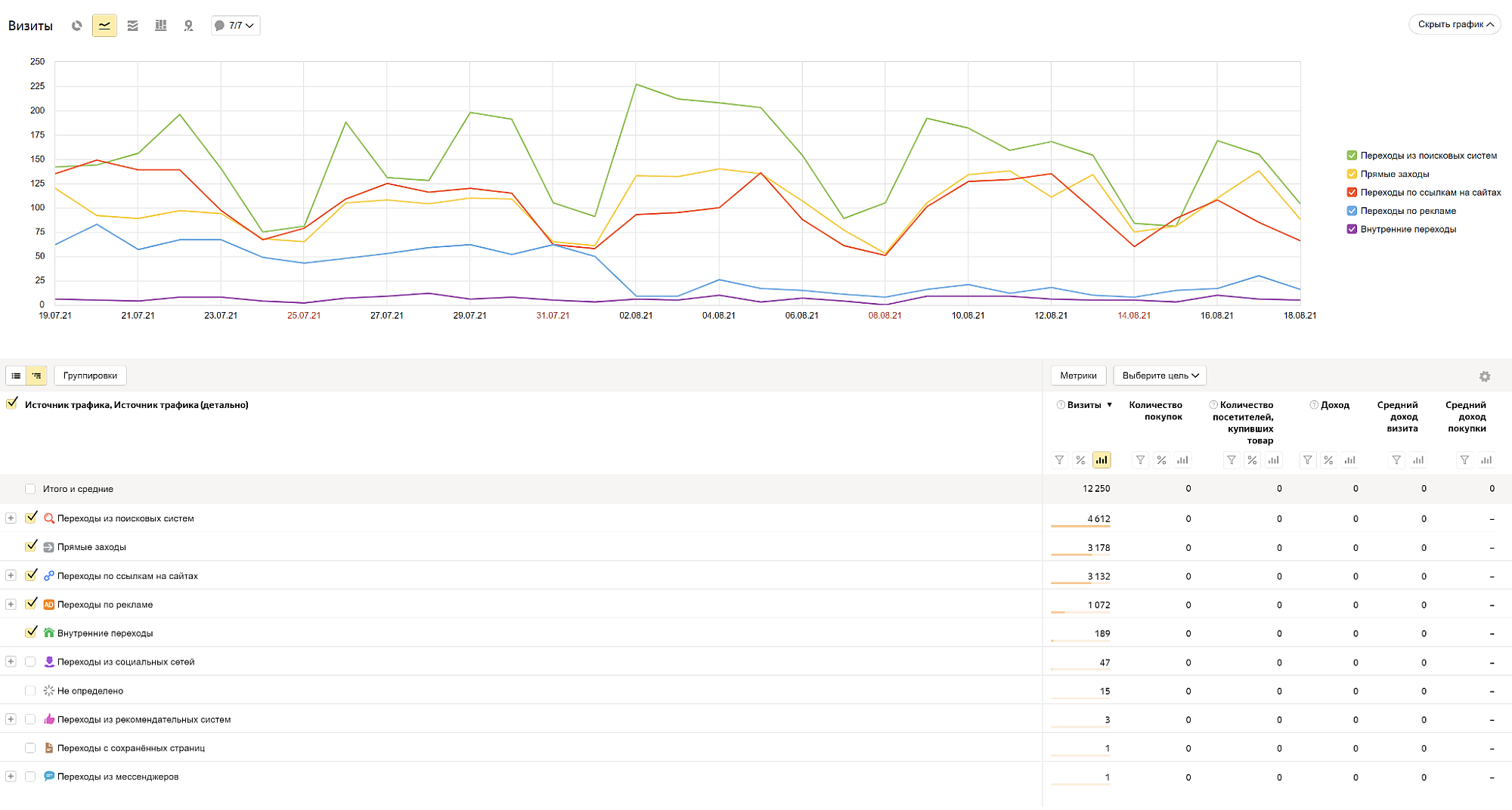Filter Средний доход покупки column

tap(1464, 460)
